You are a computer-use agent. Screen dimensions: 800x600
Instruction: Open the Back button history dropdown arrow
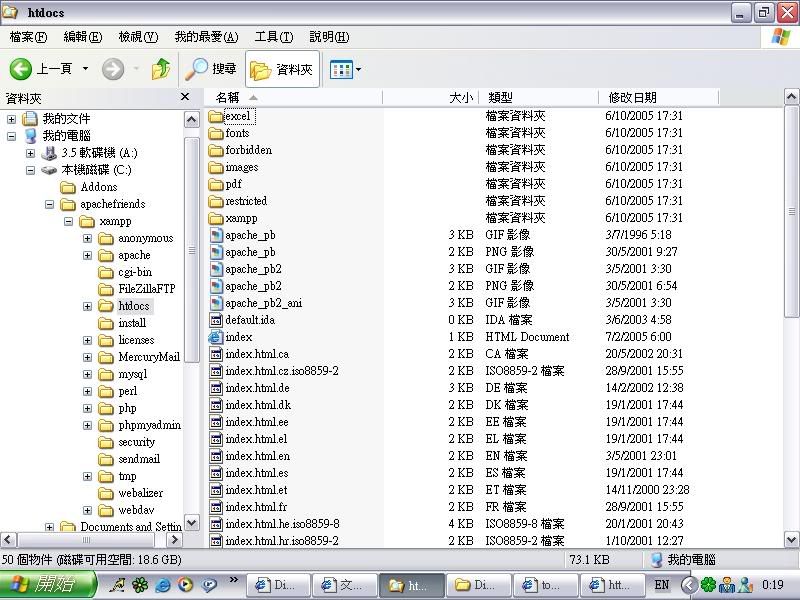(85, 69)
